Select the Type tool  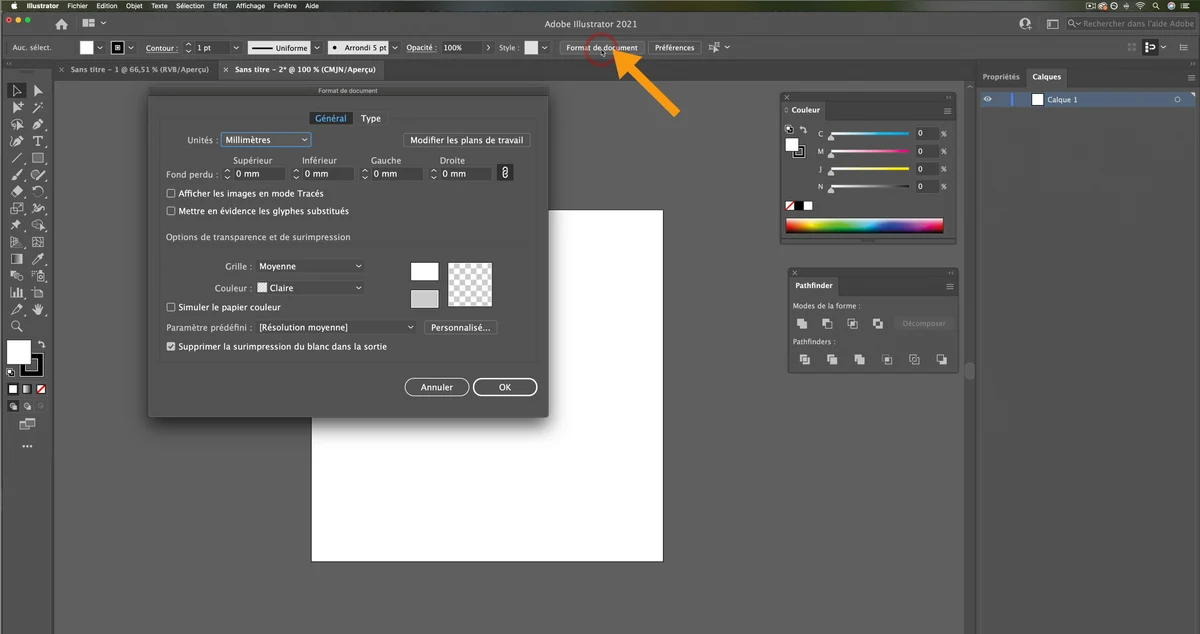(38, 141)
